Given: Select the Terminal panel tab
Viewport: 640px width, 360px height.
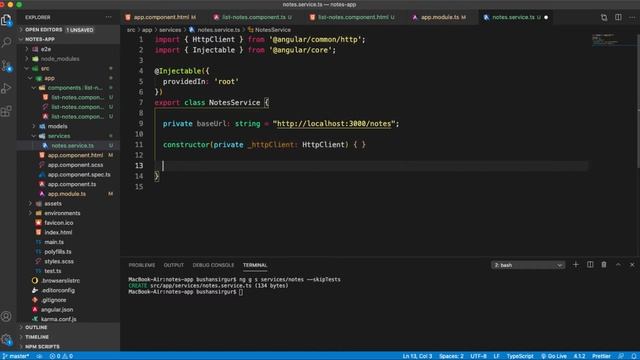Looking at the screenshot, I should pyautogui.click(x=255, y=265).
